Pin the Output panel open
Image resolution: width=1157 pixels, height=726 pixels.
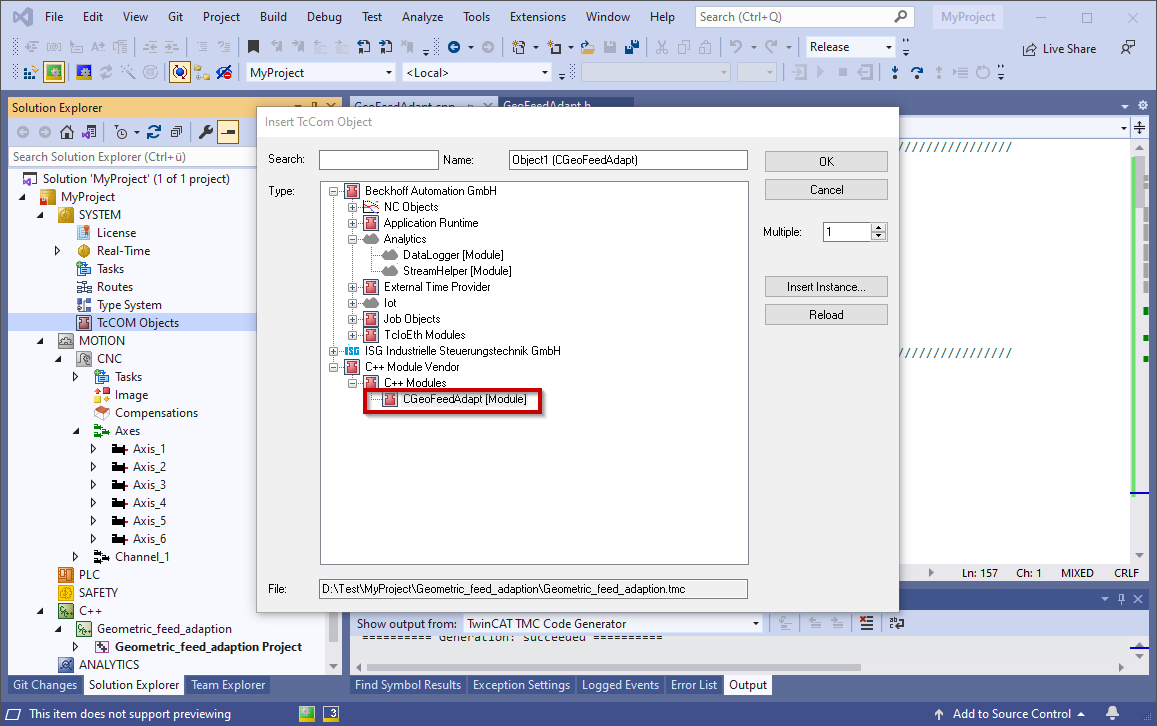pyautogui.click(x=1122, y=599)
